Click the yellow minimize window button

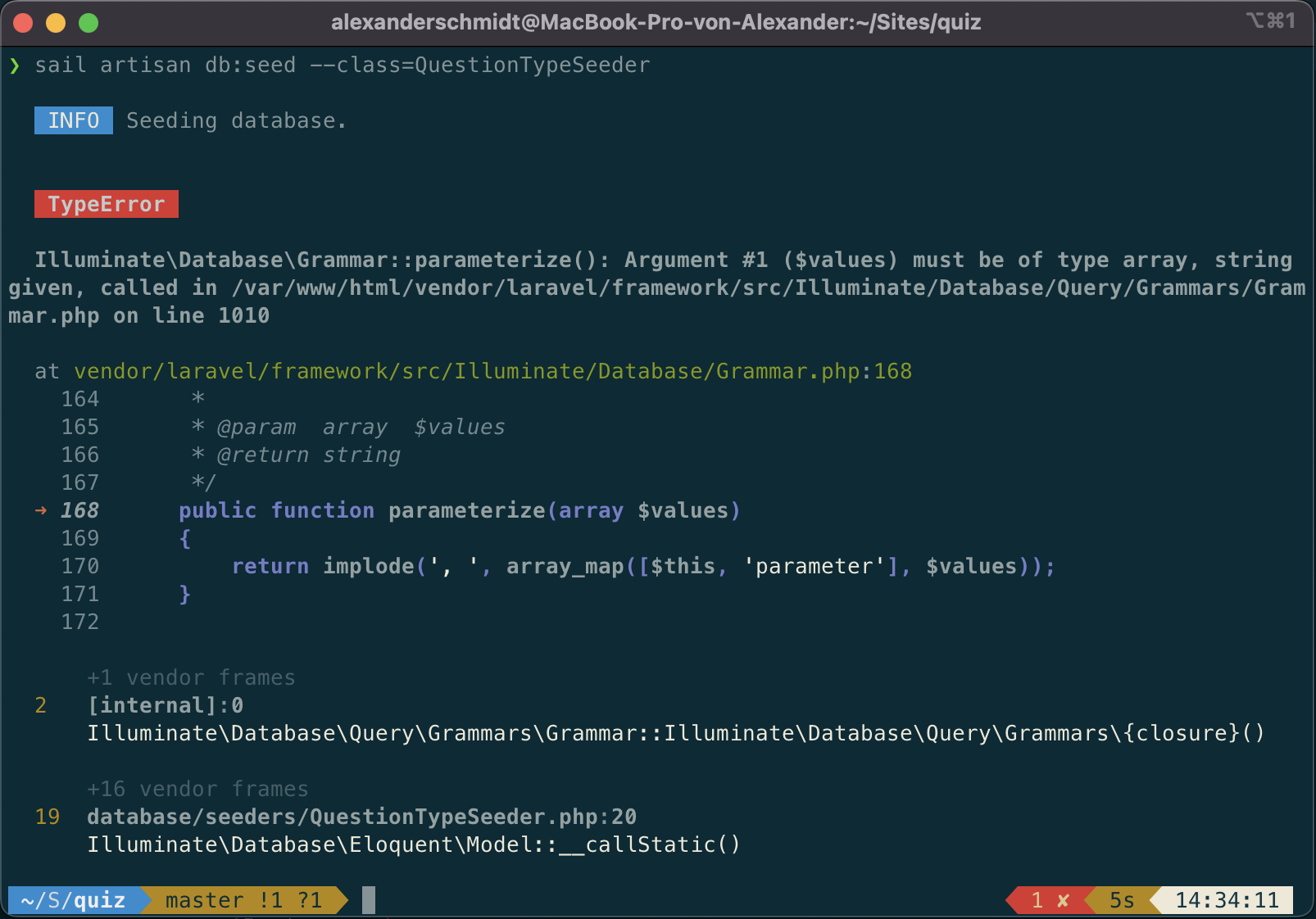click(56, 23)
